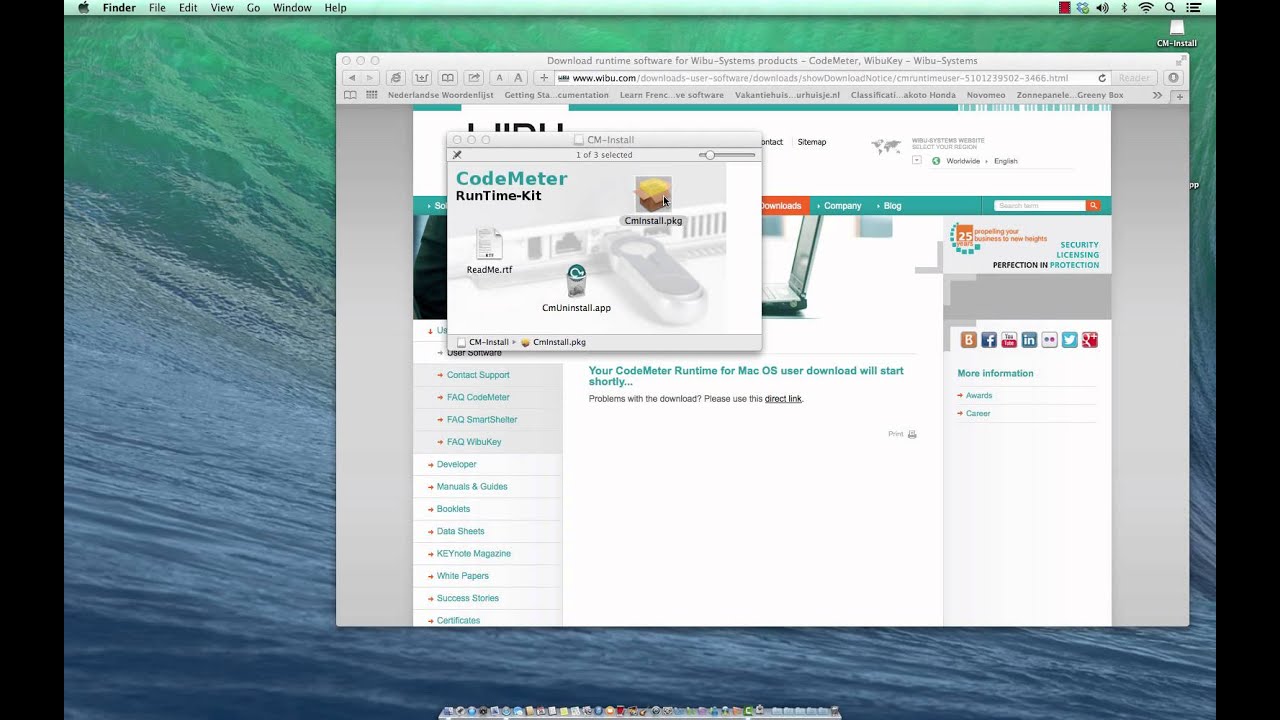Show more bookmarks with double chevron
The image size is (1280, 720).
tap(1157, 95)
